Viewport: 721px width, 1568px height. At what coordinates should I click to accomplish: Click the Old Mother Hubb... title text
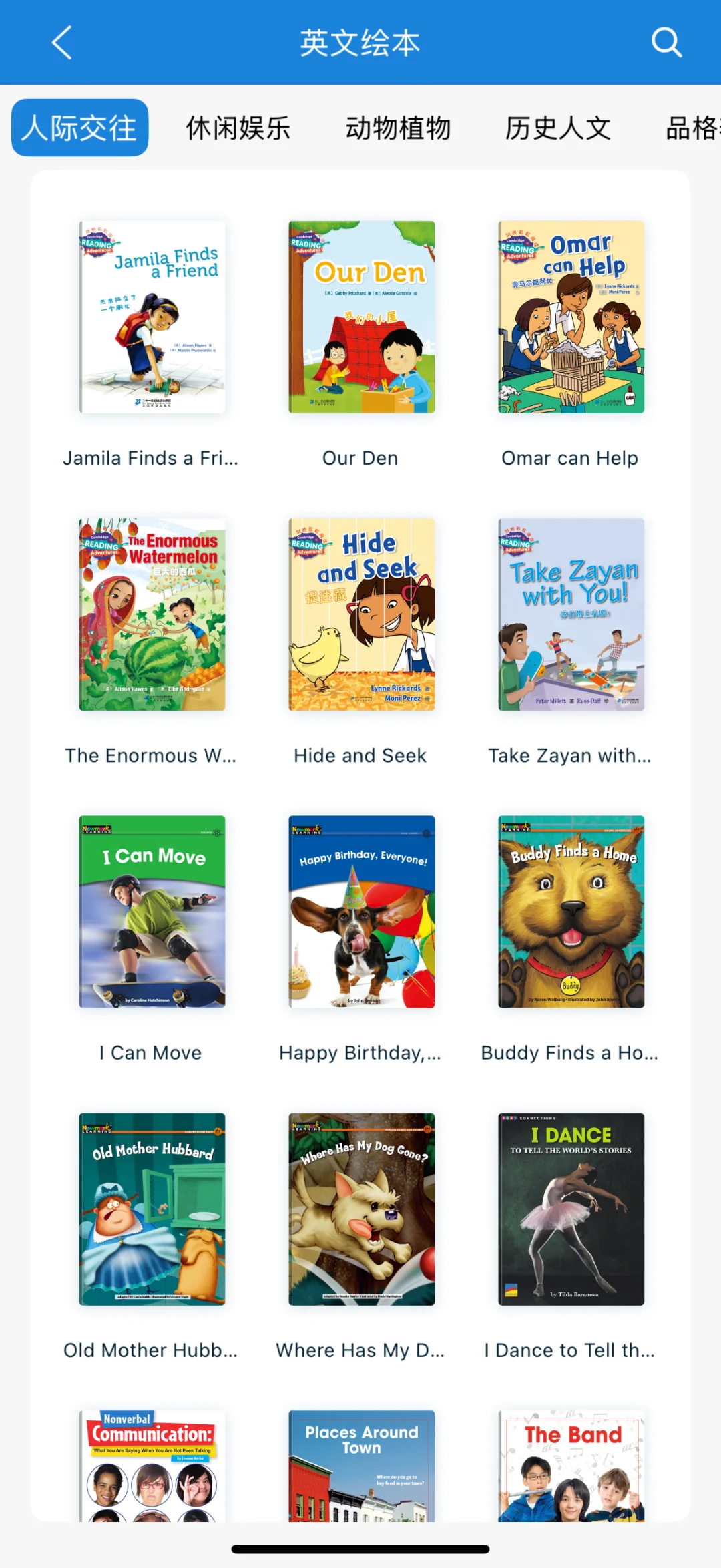coord(150,1350)
